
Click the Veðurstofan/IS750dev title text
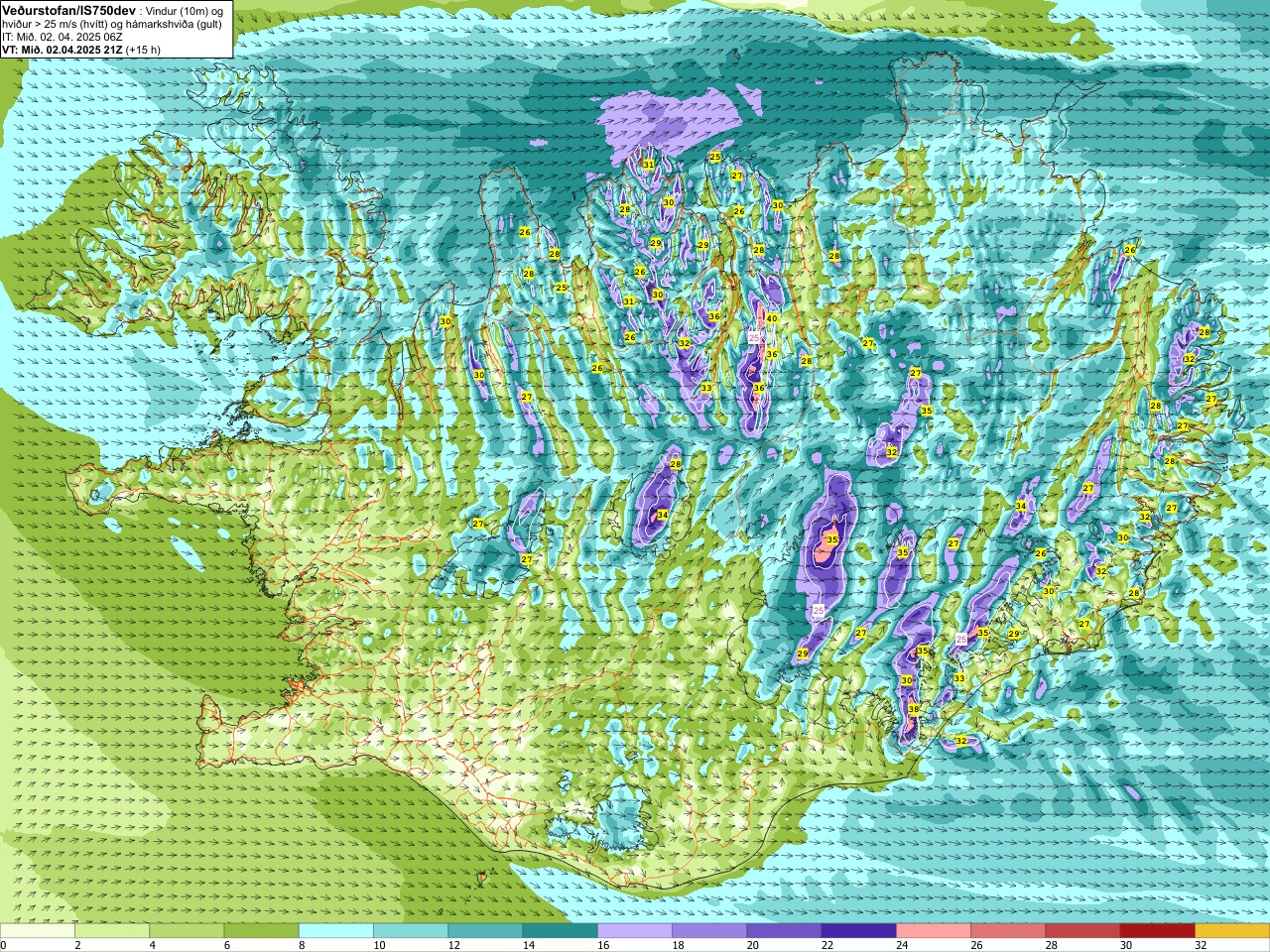point(68,9)
